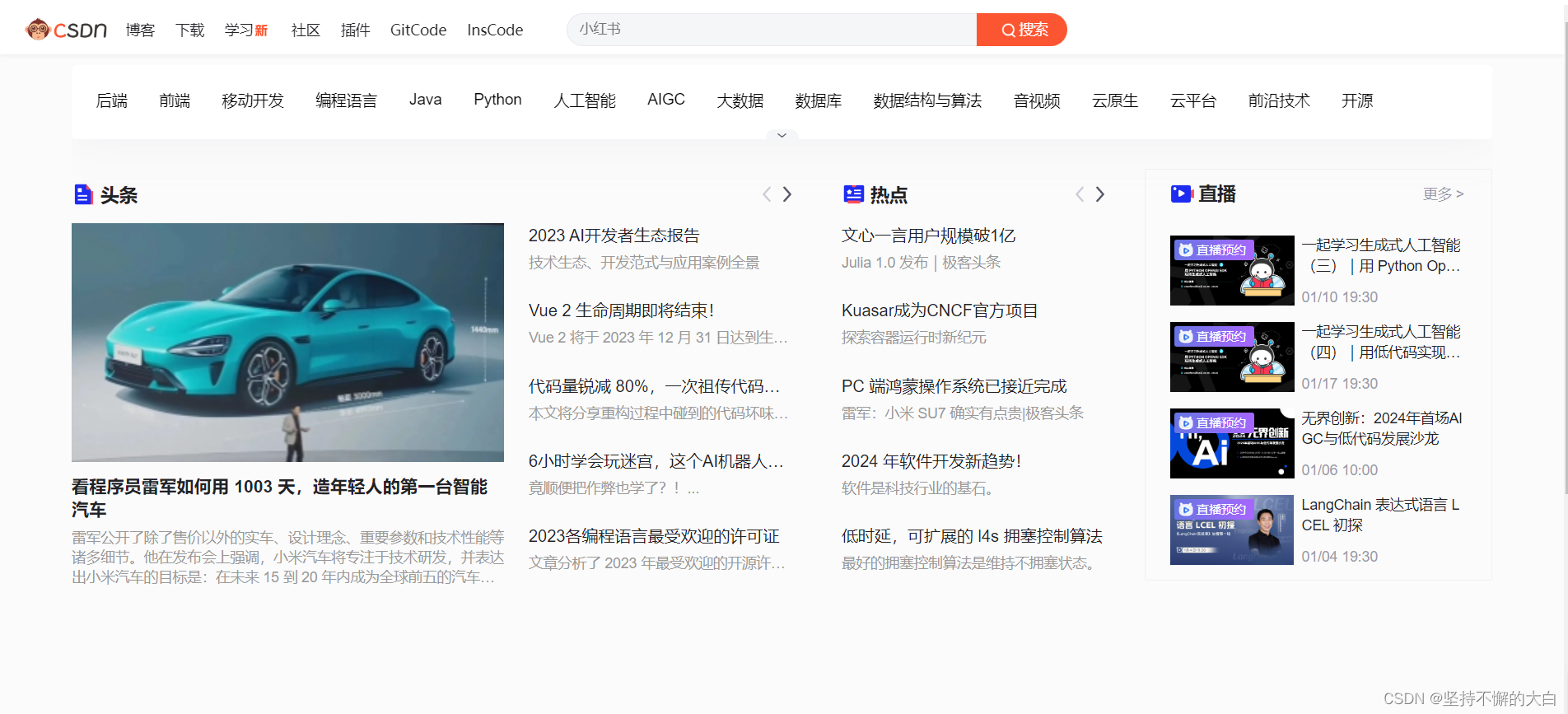
Task: Click the 搜索 search button
Action: point(1021,30)
